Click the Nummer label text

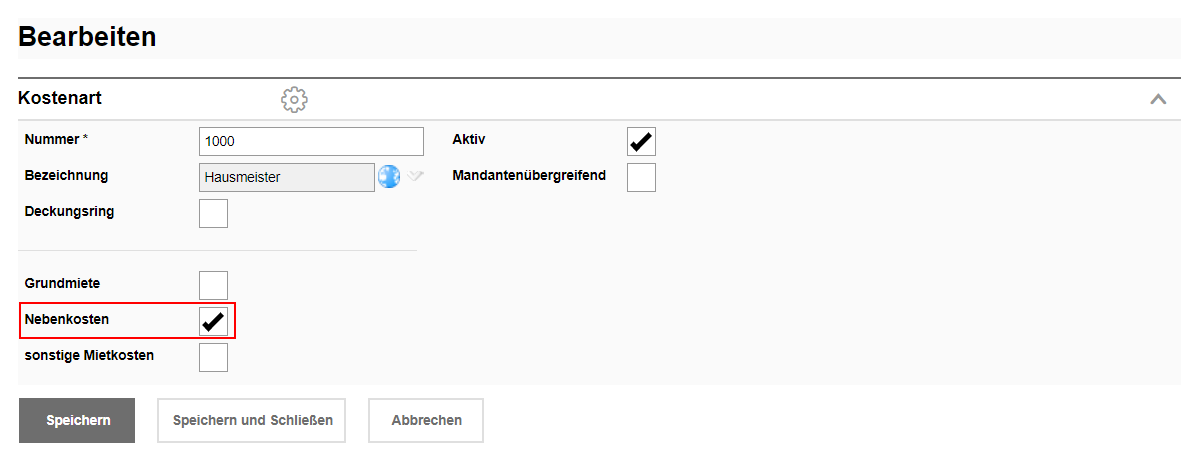pos(51,139)
